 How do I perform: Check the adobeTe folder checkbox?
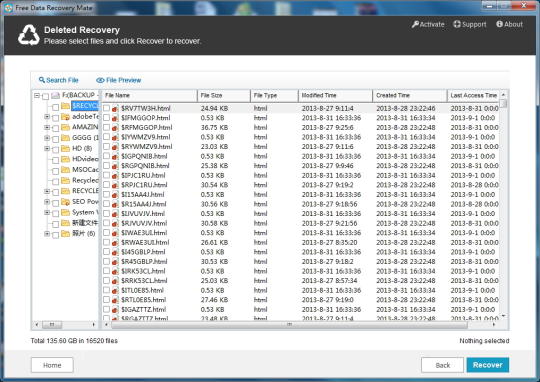[x=55, y=118]
